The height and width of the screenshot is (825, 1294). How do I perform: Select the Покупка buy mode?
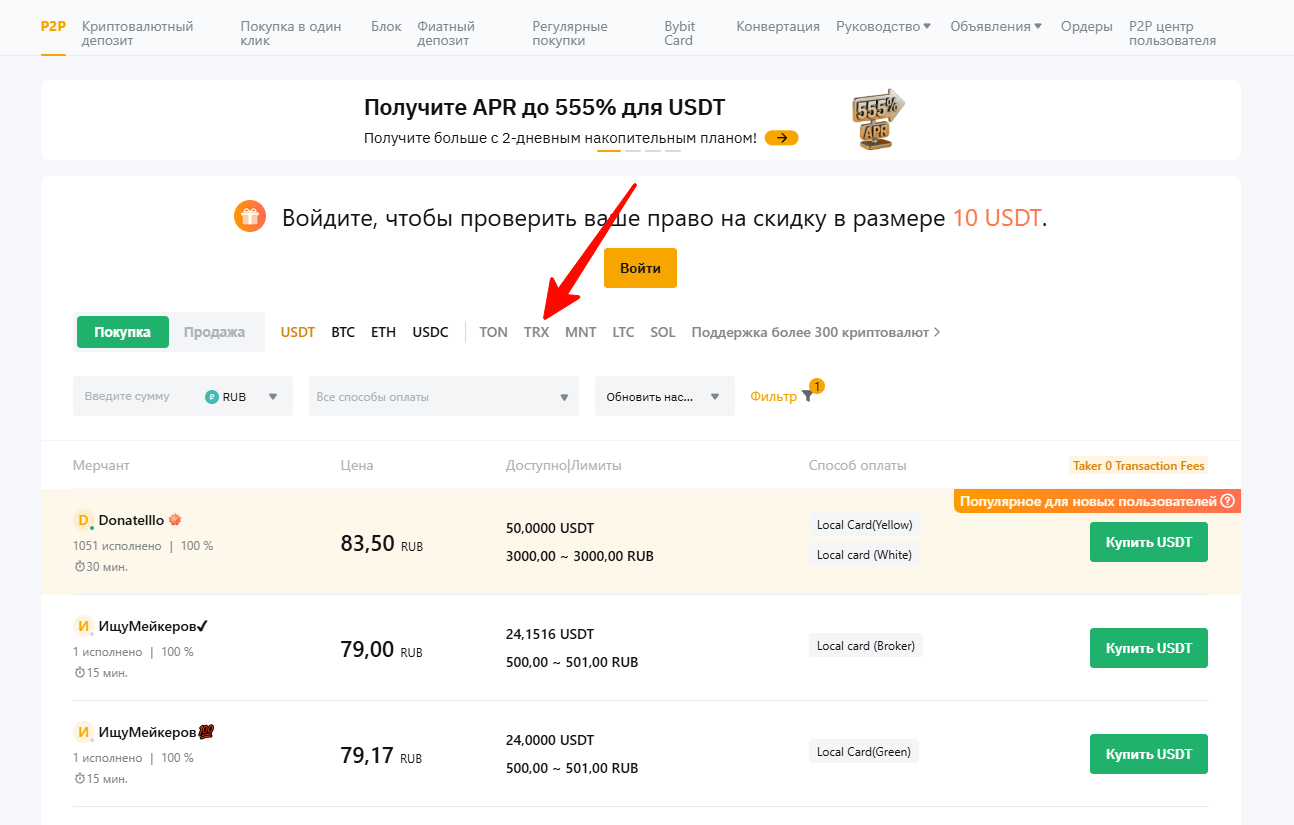pyautogui.click(x=122, y=332)
